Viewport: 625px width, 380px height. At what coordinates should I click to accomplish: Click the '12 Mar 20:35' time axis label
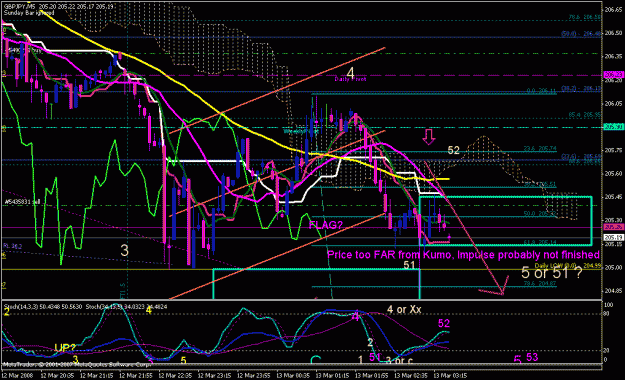click(57, 375)
